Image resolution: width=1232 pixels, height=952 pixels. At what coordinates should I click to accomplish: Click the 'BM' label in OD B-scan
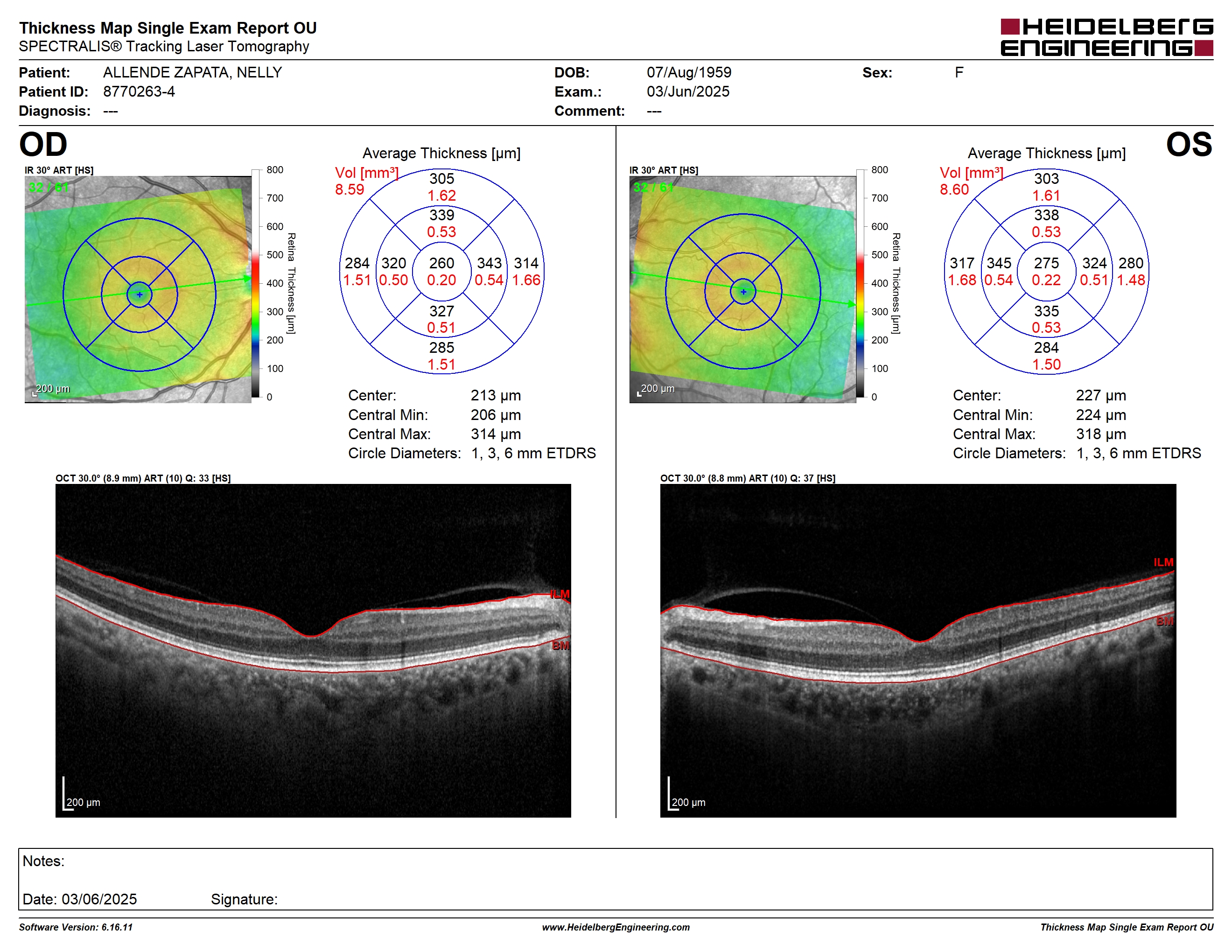coord(561,646)
